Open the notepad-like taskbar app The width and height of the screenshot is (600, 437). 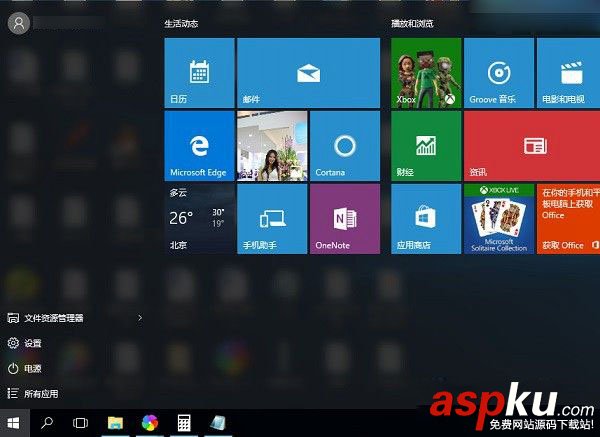click(x=218, y=423)
